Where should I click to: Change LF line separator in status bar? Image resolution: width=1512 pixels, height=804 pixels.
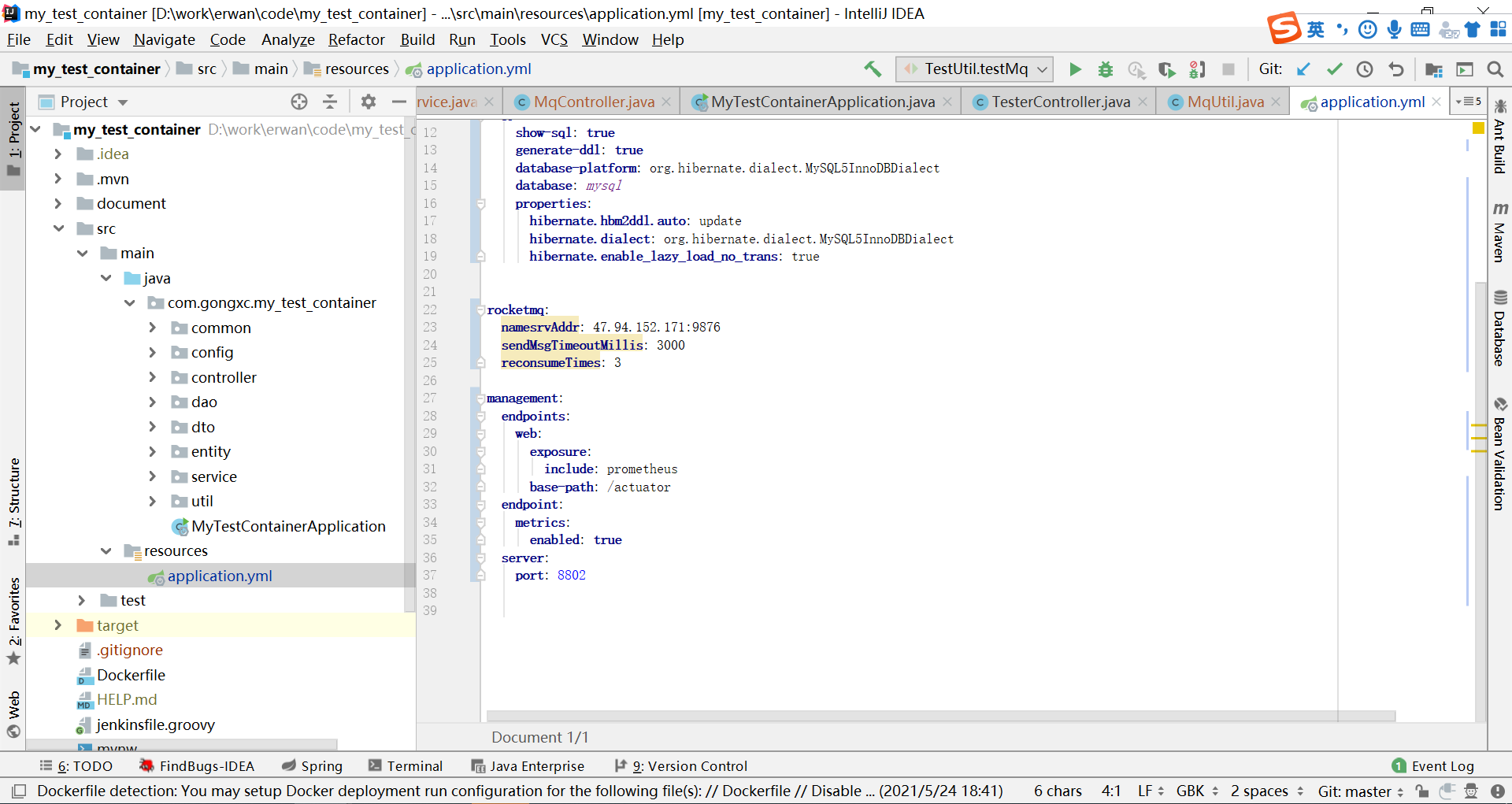[x=1151, y=791]
